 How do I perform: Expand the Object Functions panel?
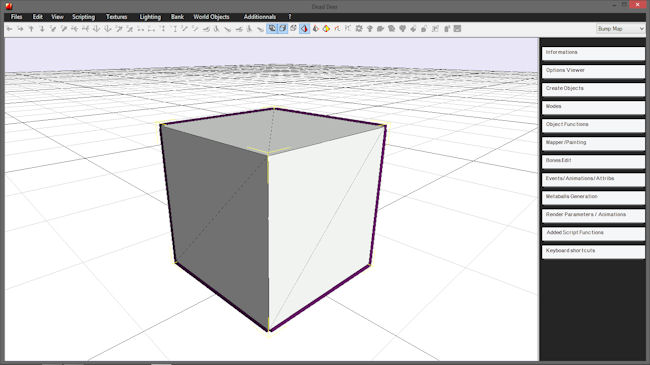point(593,125)
